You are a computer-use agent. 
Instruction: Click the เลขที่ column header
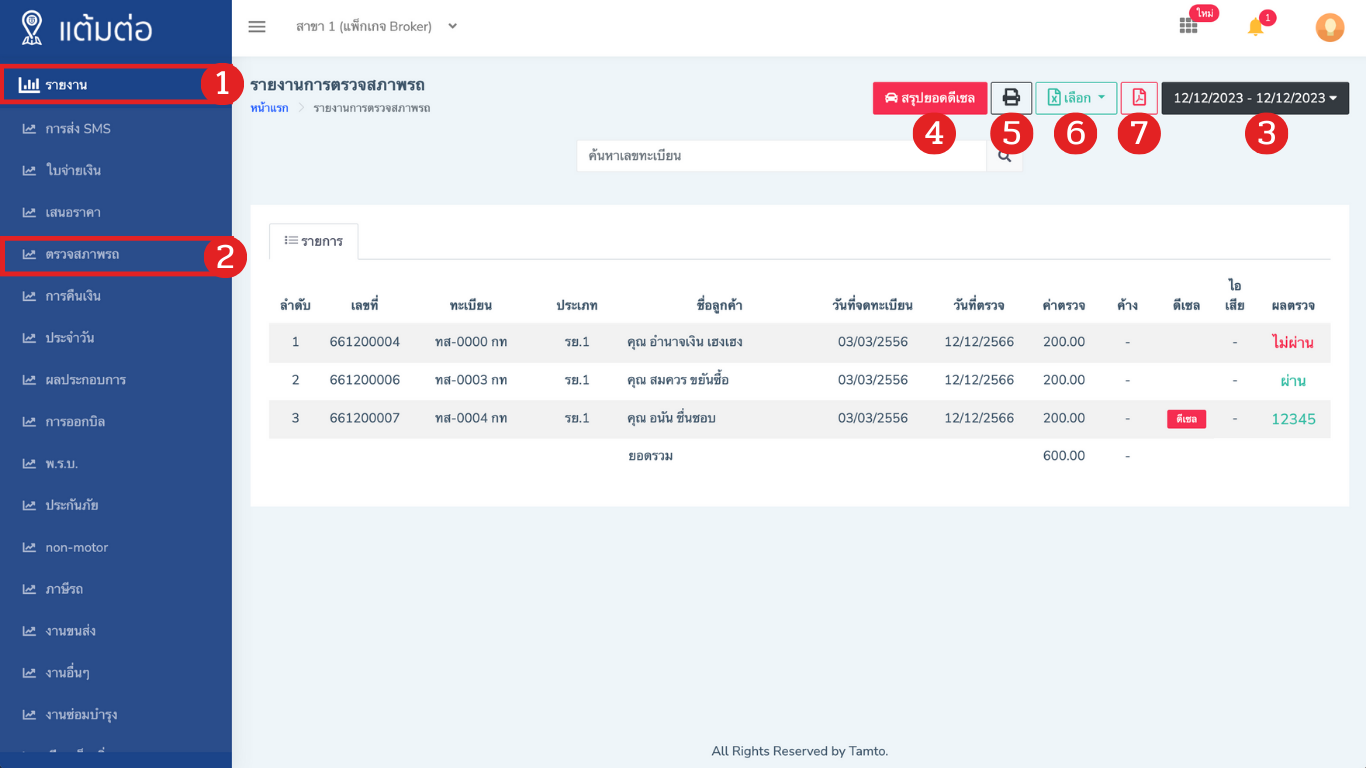(365, 305)
